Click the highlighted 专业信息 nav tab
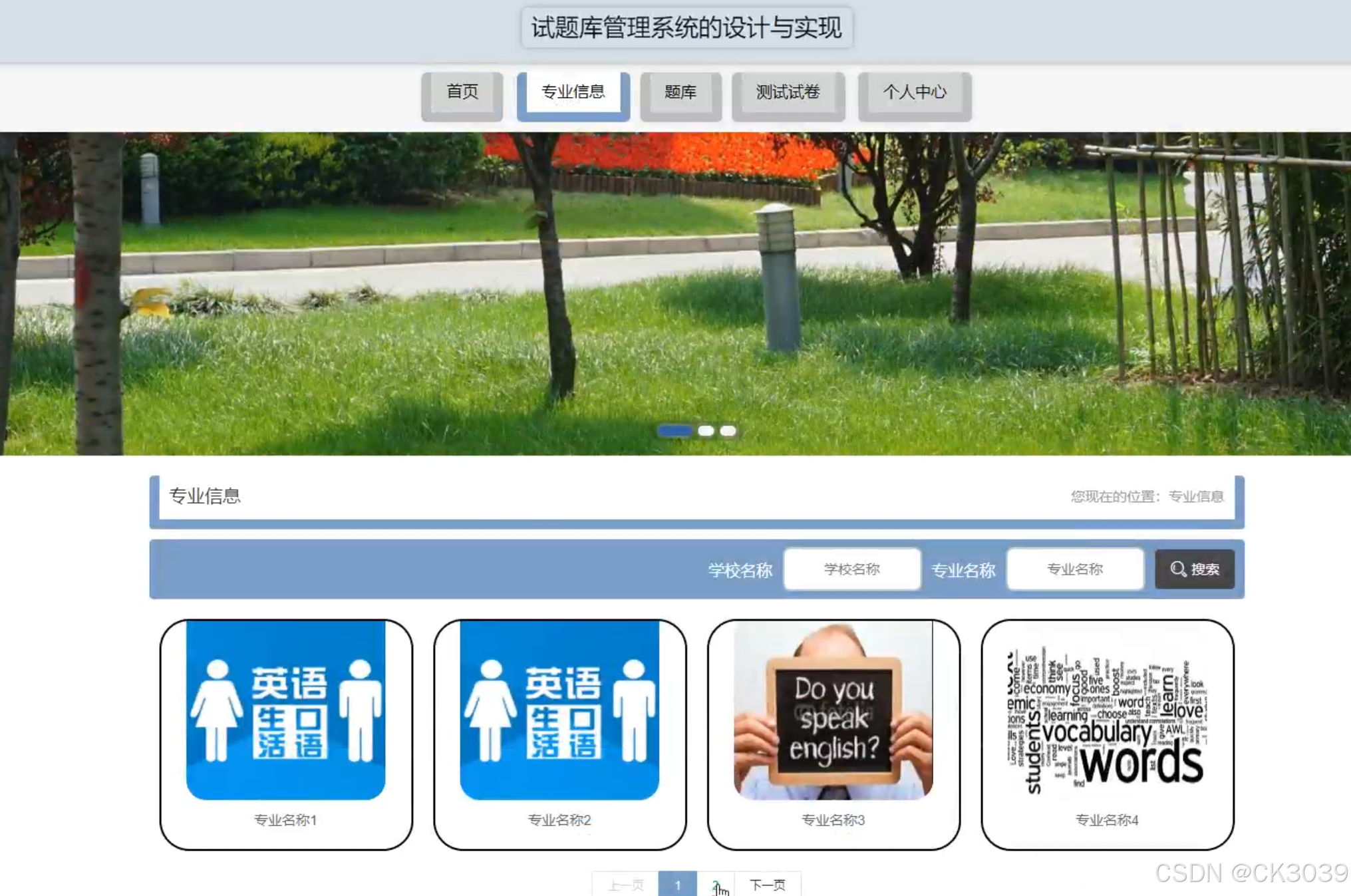 (572, 93)
